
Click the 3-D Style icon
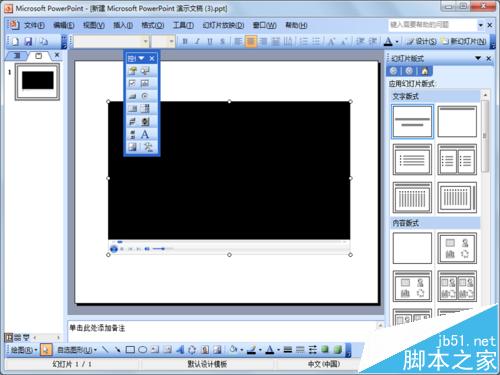337,350
